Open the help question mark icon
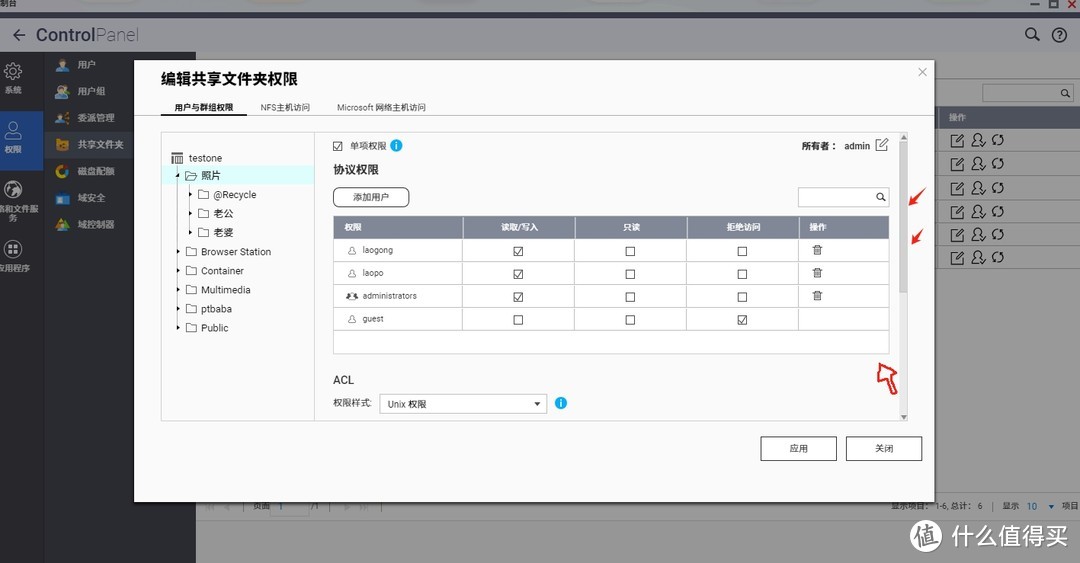The image size is (1080, 563). point(1059,35)
